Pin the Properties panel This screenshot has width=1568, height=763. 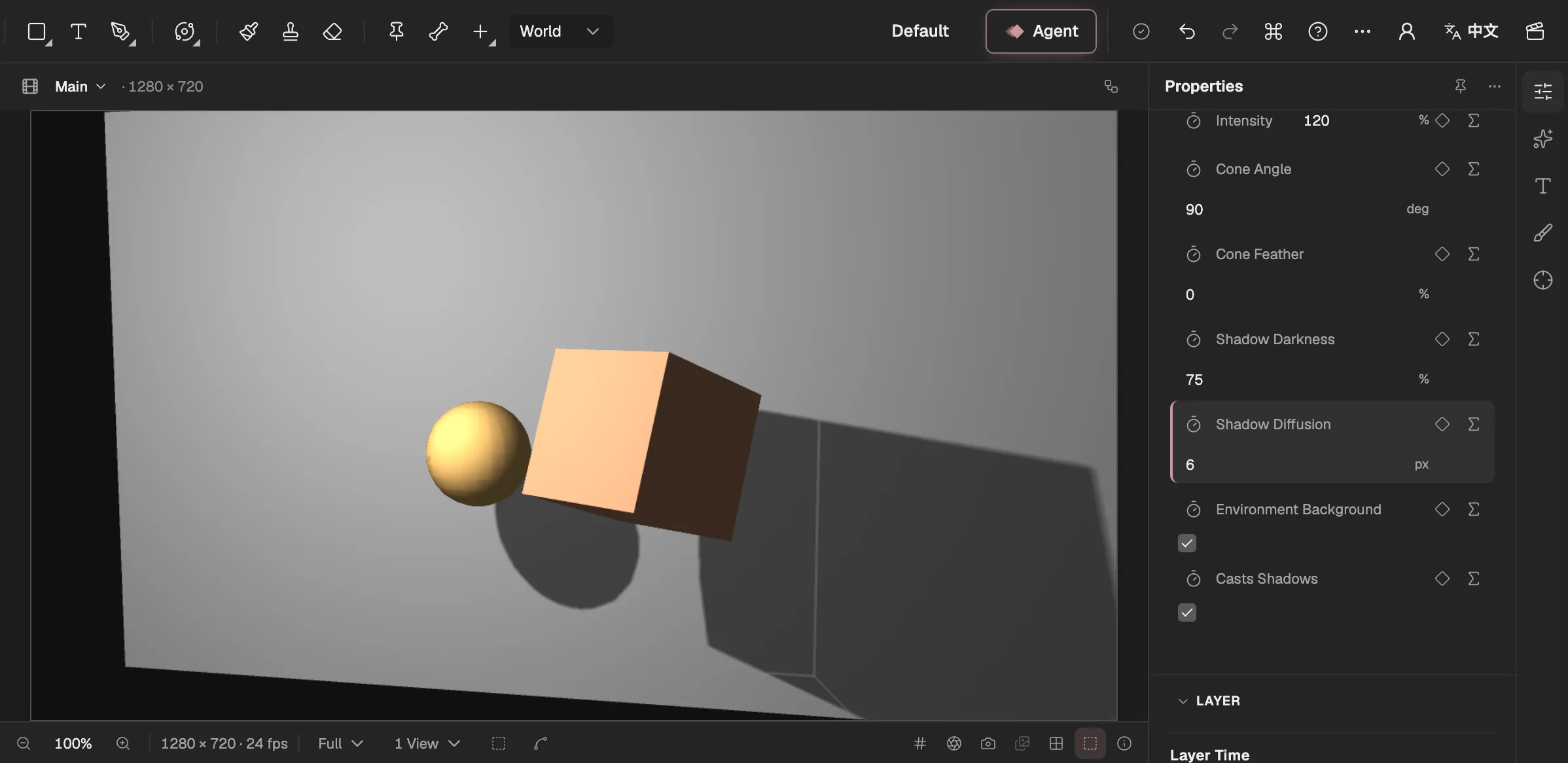[1461, 86]
